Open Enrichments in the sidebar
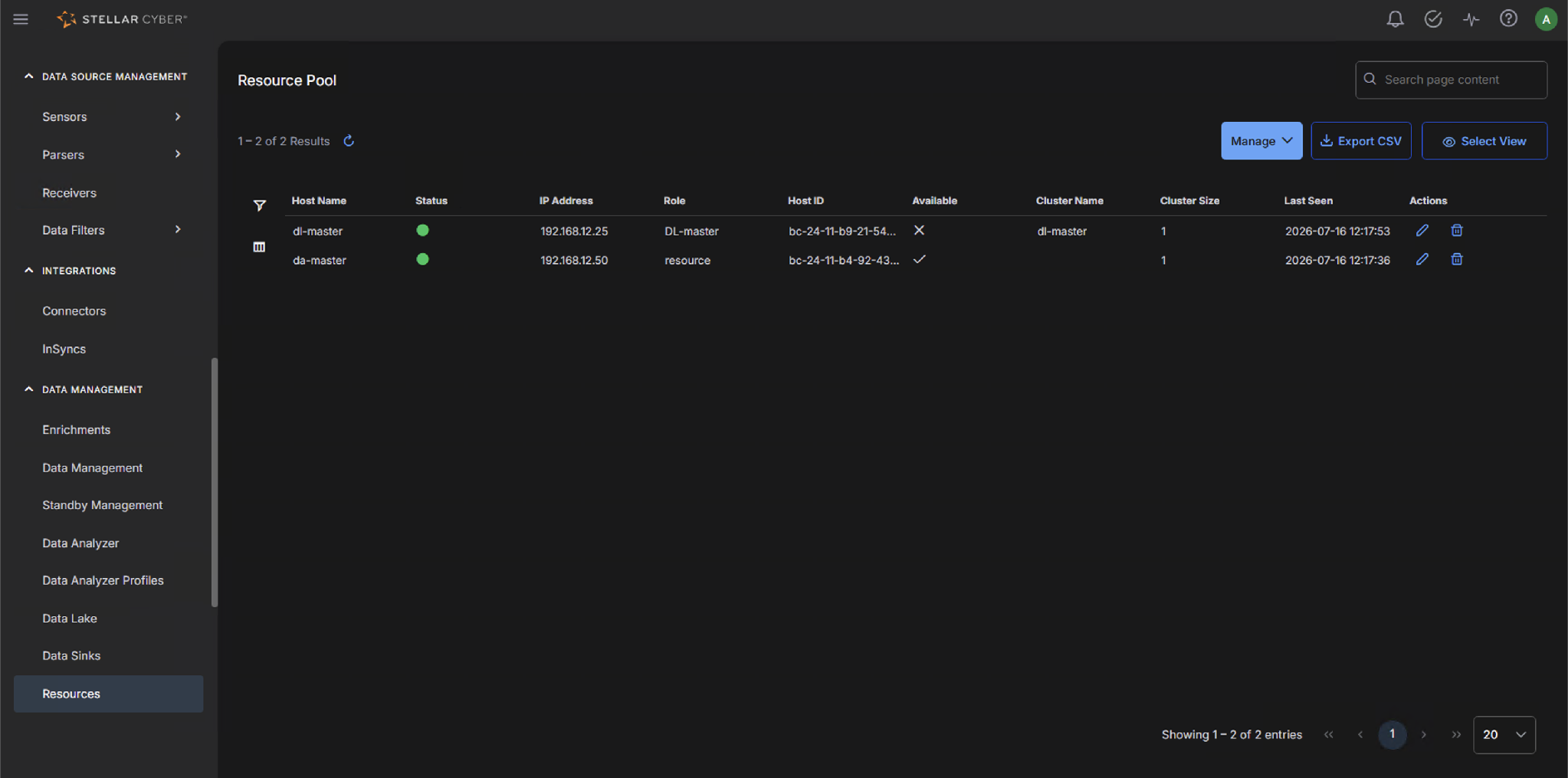The height and width of the screenshot is (778, 1568). (76, 430)
